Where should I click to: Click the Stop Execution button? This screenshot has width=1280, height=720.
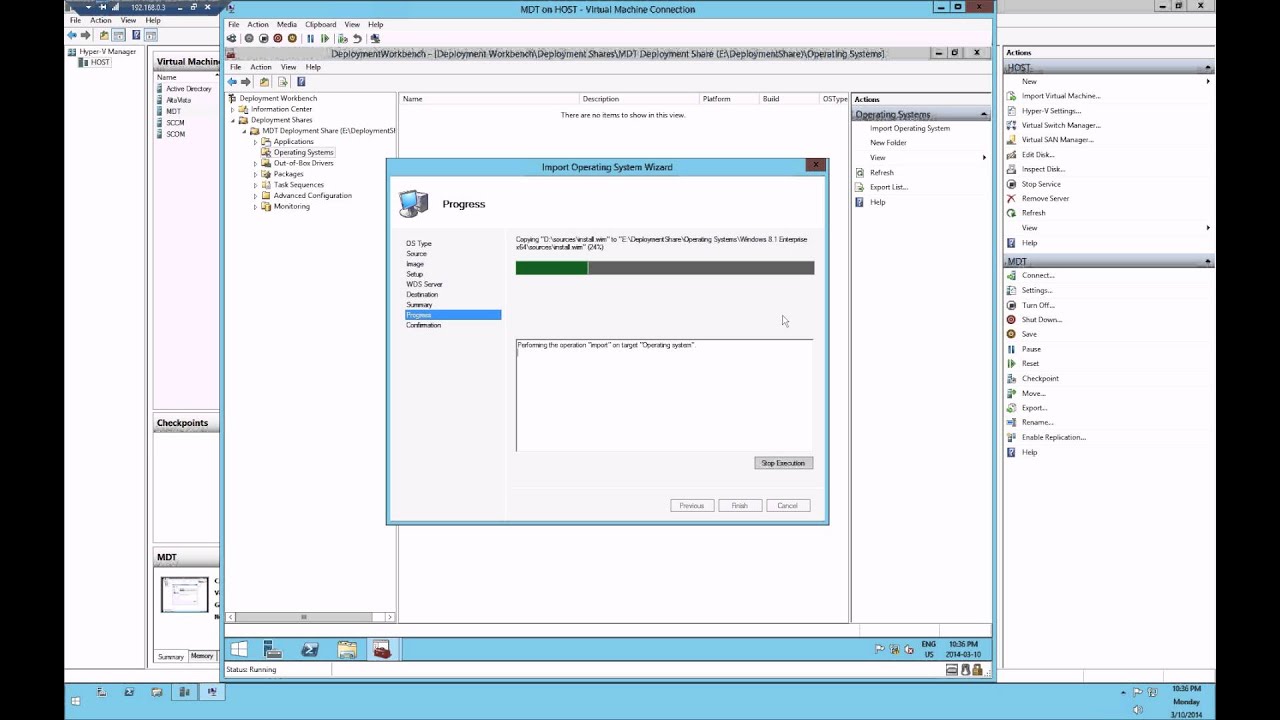[x=783, y=463]
